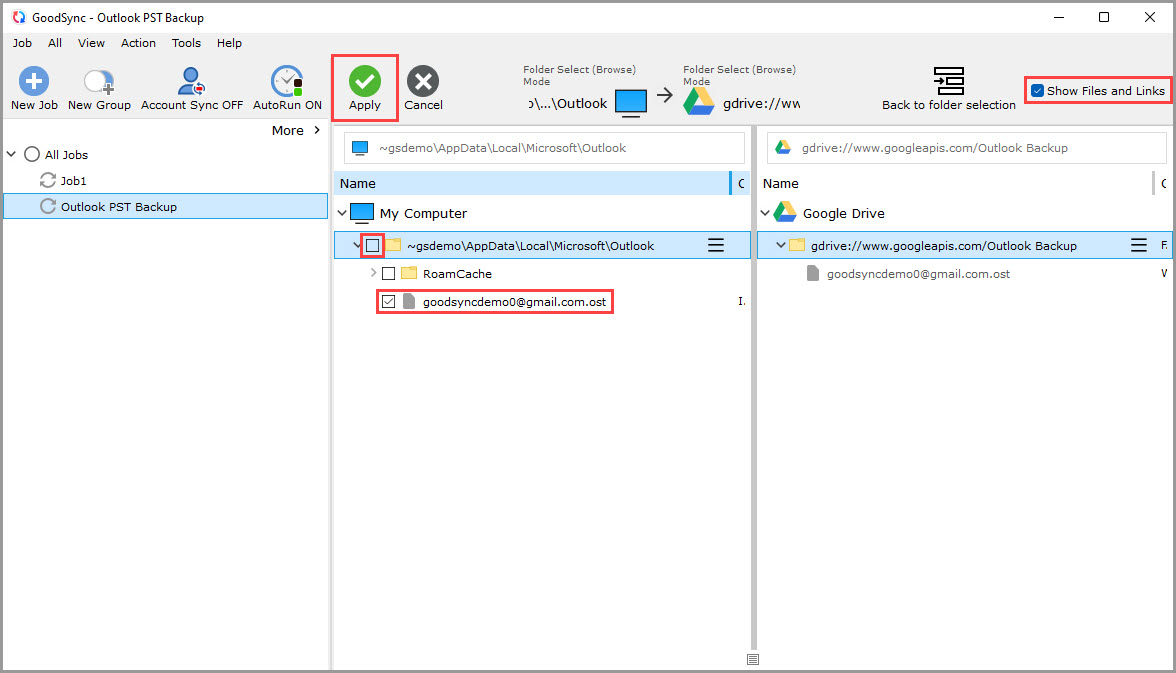Click folder icon of gdrive Outlook Backup row
The width and height of the screenshot is (1176, 673).
tap(797, 245)
